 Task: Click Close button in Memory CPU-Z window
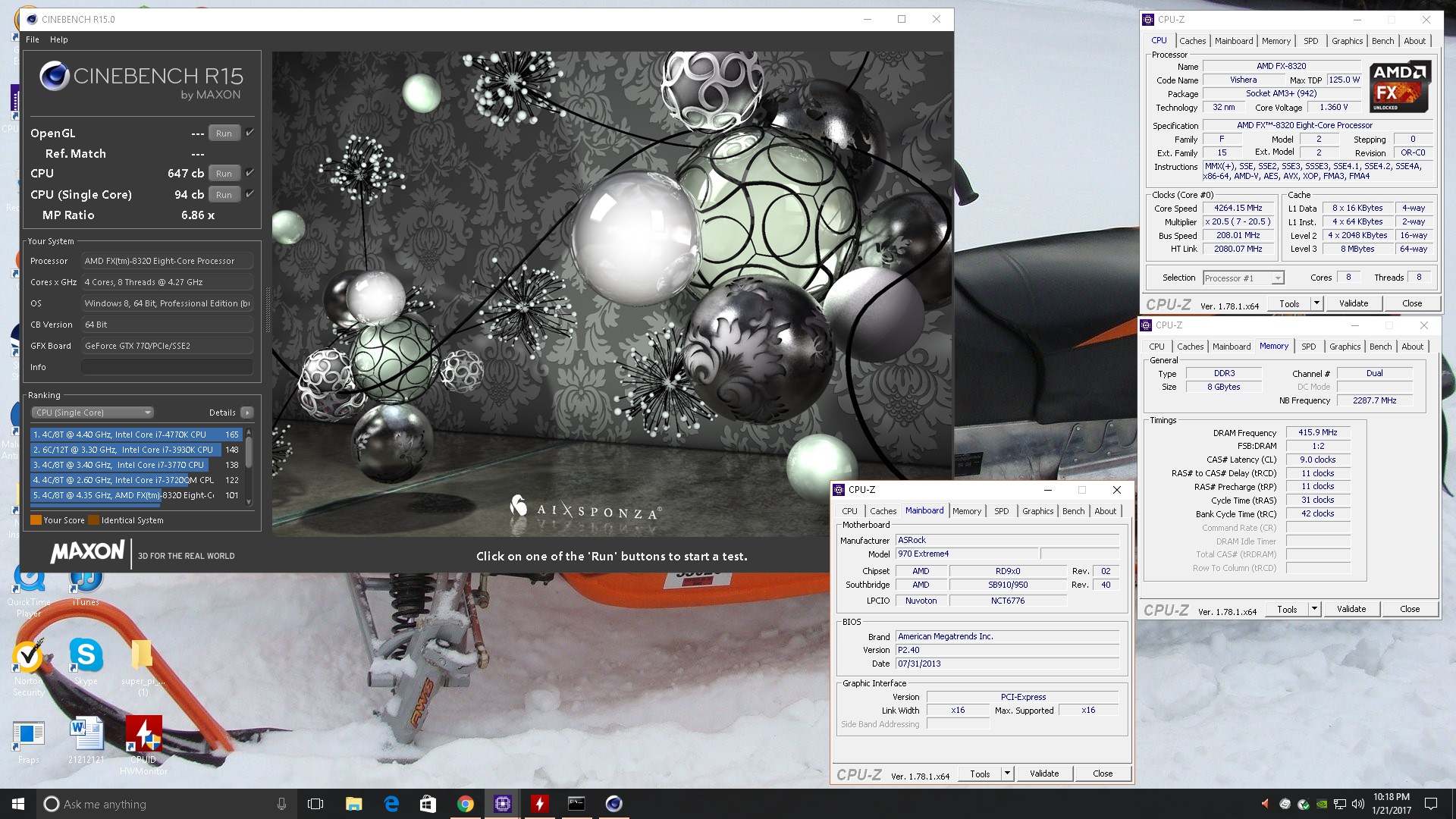(1410, 609)
